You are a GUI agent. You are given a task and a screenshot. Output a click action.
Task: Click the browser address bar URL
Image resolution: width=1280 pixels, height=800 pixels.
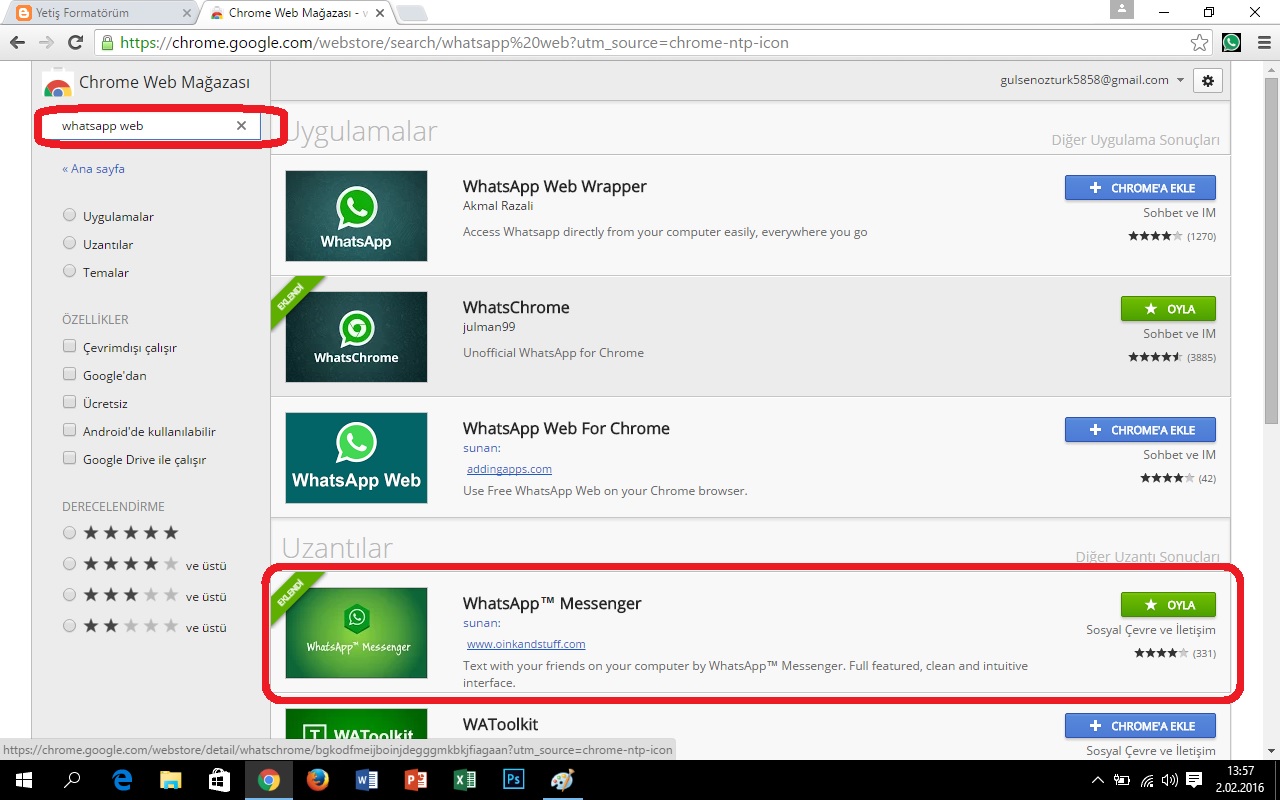pos(454,43)
